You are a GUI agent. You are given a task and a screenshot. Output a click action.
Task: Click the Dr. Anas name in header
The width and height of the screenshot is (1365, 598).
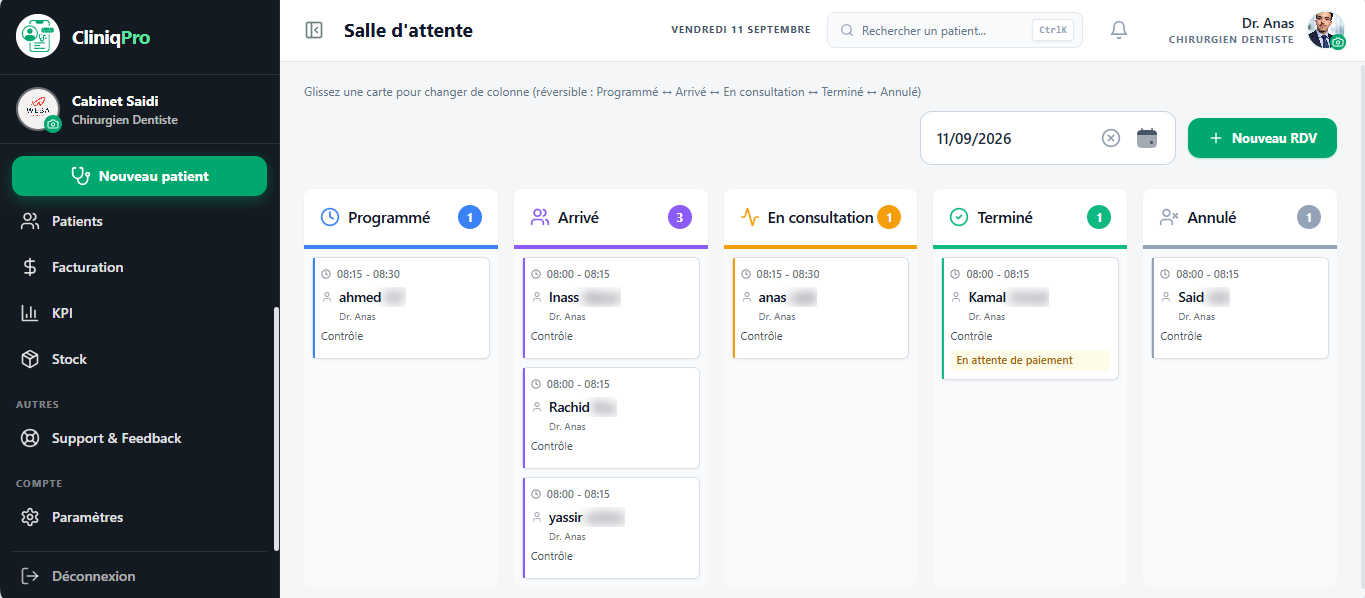click(x=1268, y=23)
